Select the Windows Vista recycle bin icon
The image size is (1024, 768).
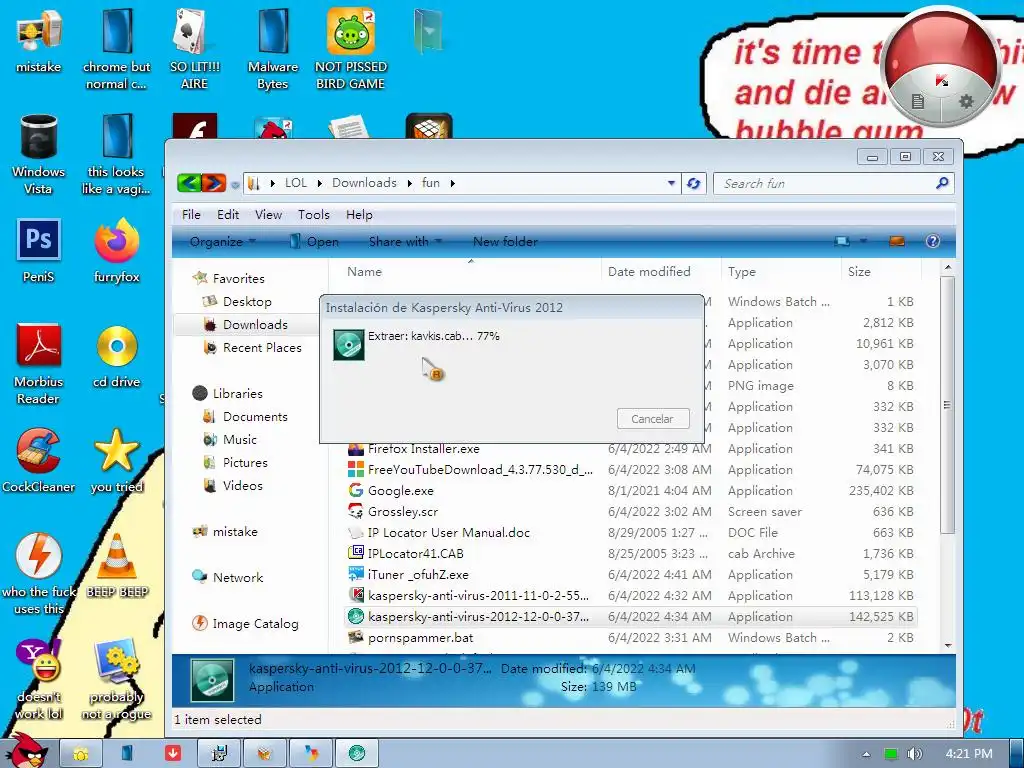(39, 155)
